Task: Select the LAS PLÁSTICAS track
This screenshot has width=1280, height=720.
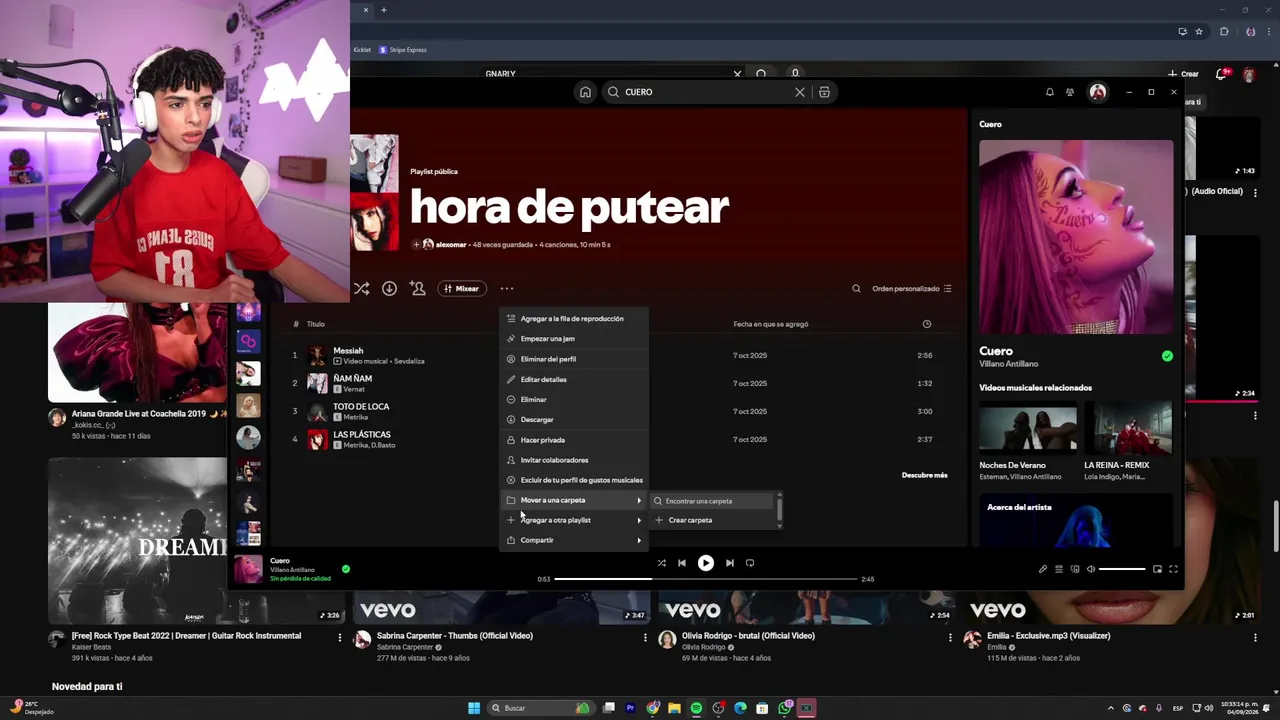Action: (620, 439)
